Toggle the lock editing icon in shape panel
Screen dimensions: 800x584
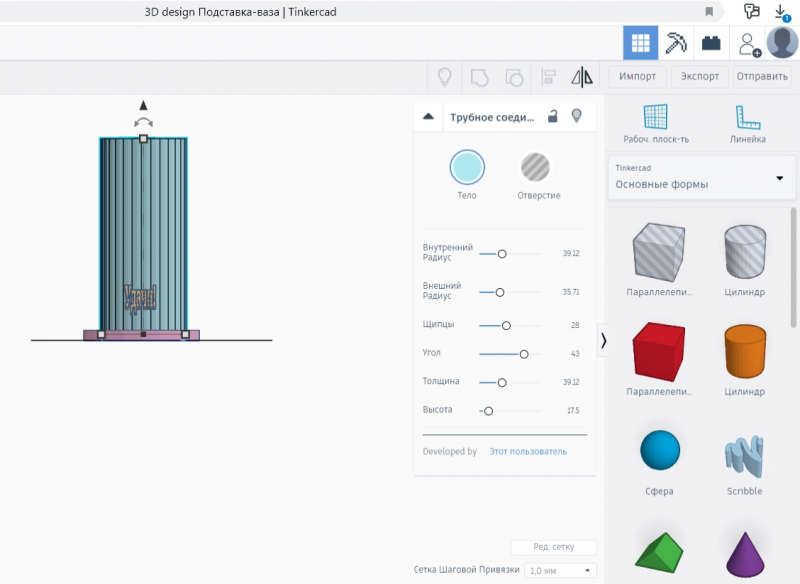pos(553,116)
